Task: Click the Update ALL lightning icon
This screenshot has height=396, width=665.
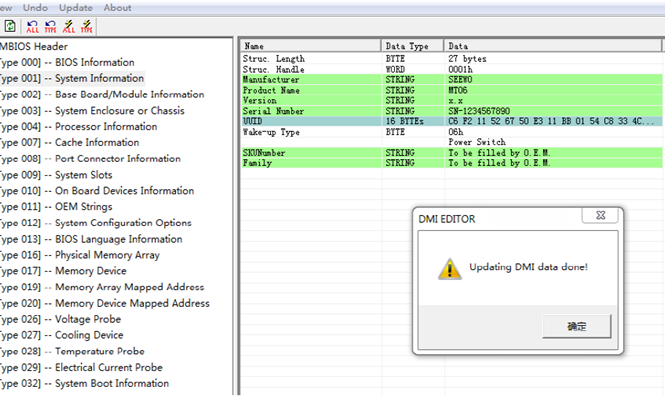Action: (69, 27)
